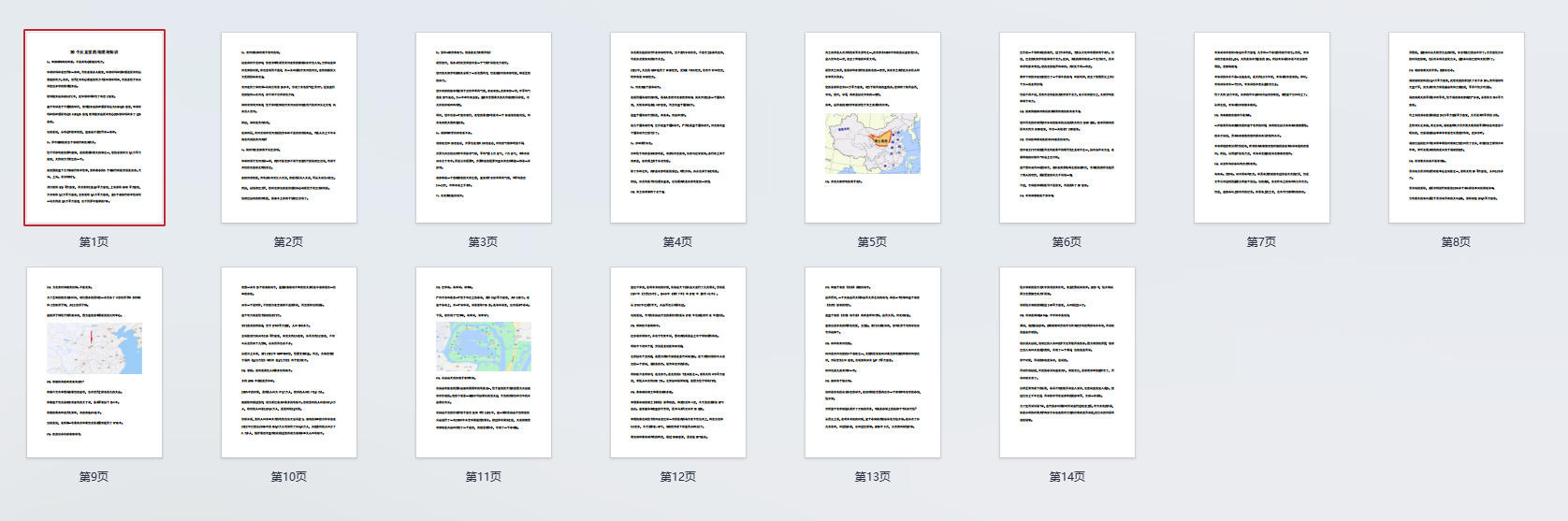The width and height of the screenshot is (1568, 521).
Task: Click the label 第3页
Action: pyautogui.click(x=483, y=242)
